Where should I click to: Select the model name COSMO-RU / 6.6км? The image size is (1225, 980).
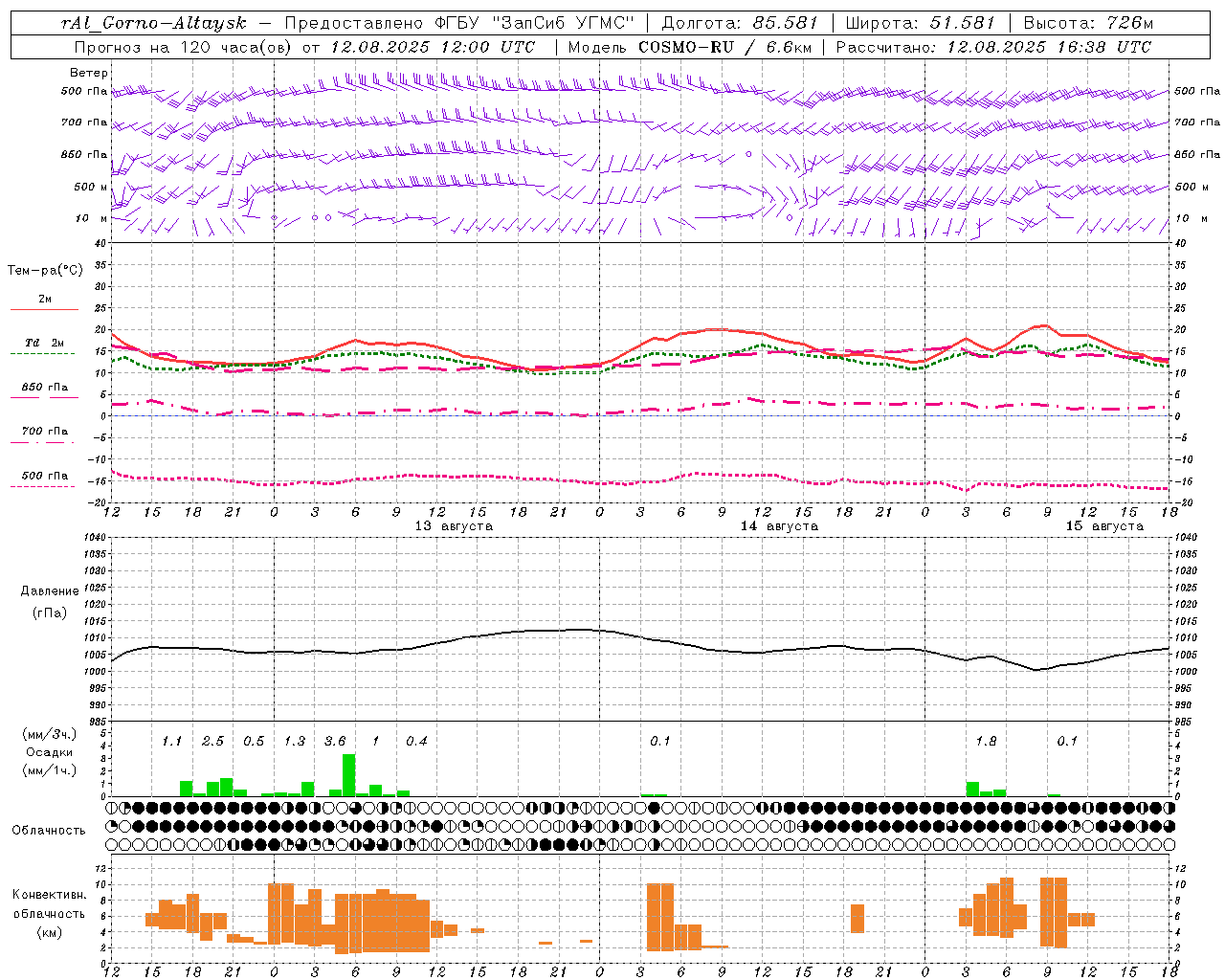coord(725,46)
